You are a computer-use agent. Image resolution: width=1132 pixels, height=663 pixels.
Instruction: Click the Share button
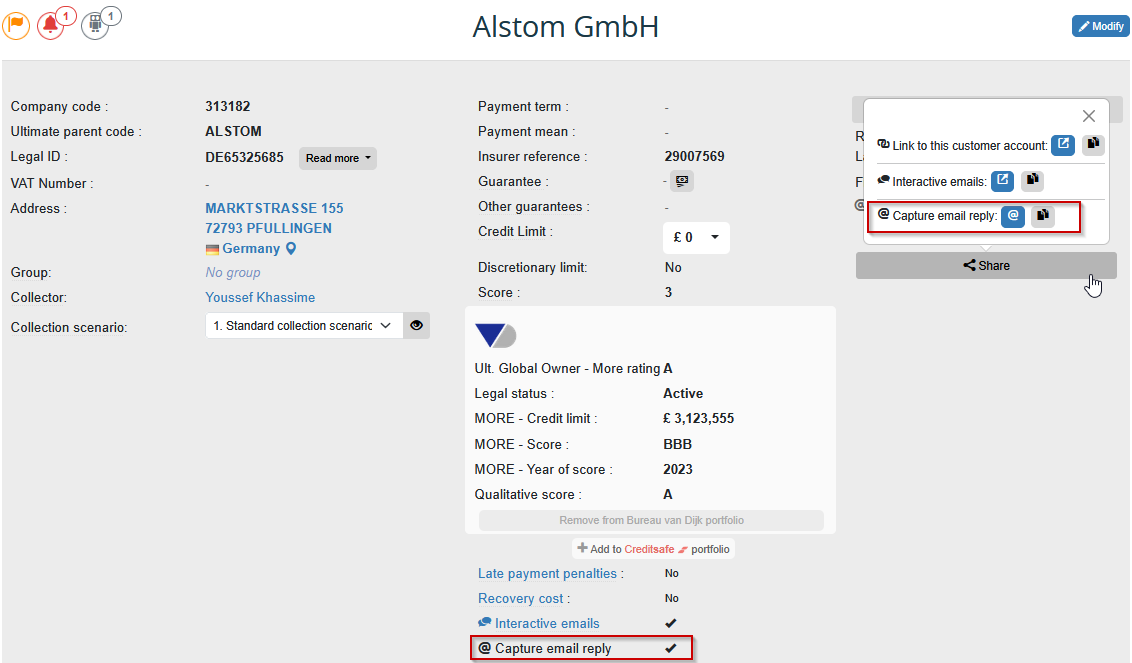986,266
